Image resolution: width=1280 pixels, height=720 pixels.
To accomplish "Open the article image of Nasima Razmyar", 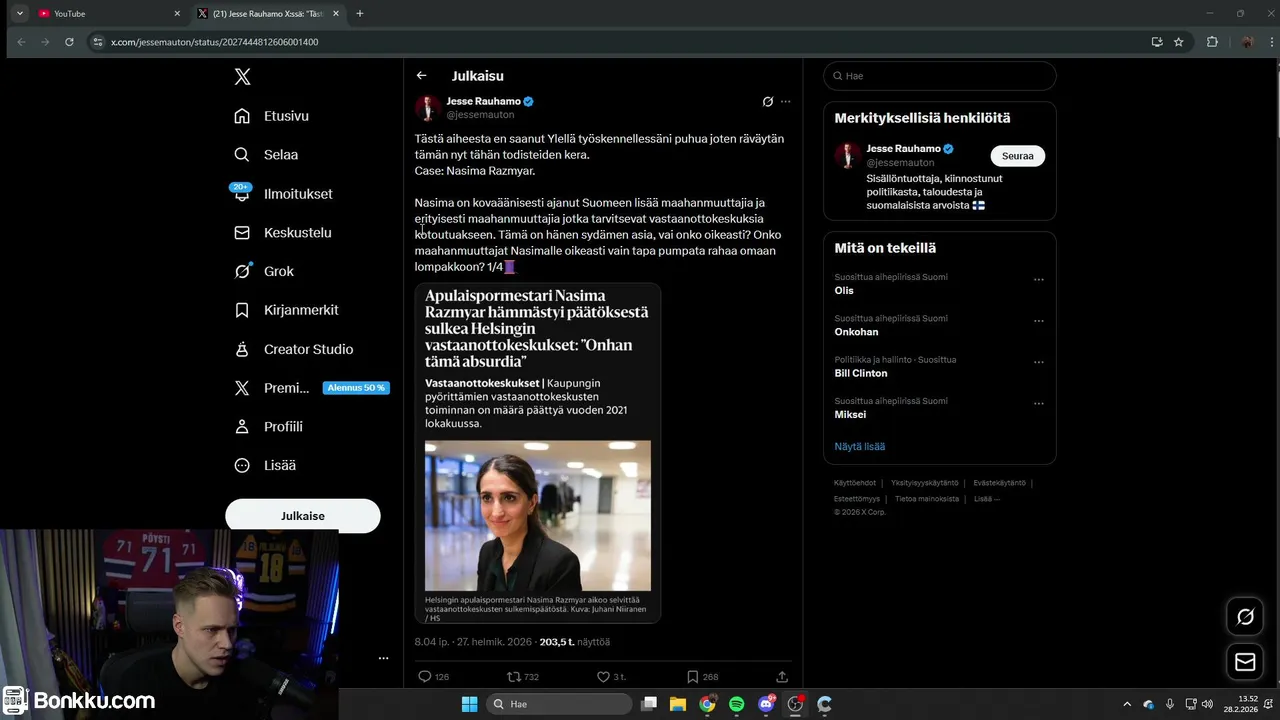I will pos(538,516).
